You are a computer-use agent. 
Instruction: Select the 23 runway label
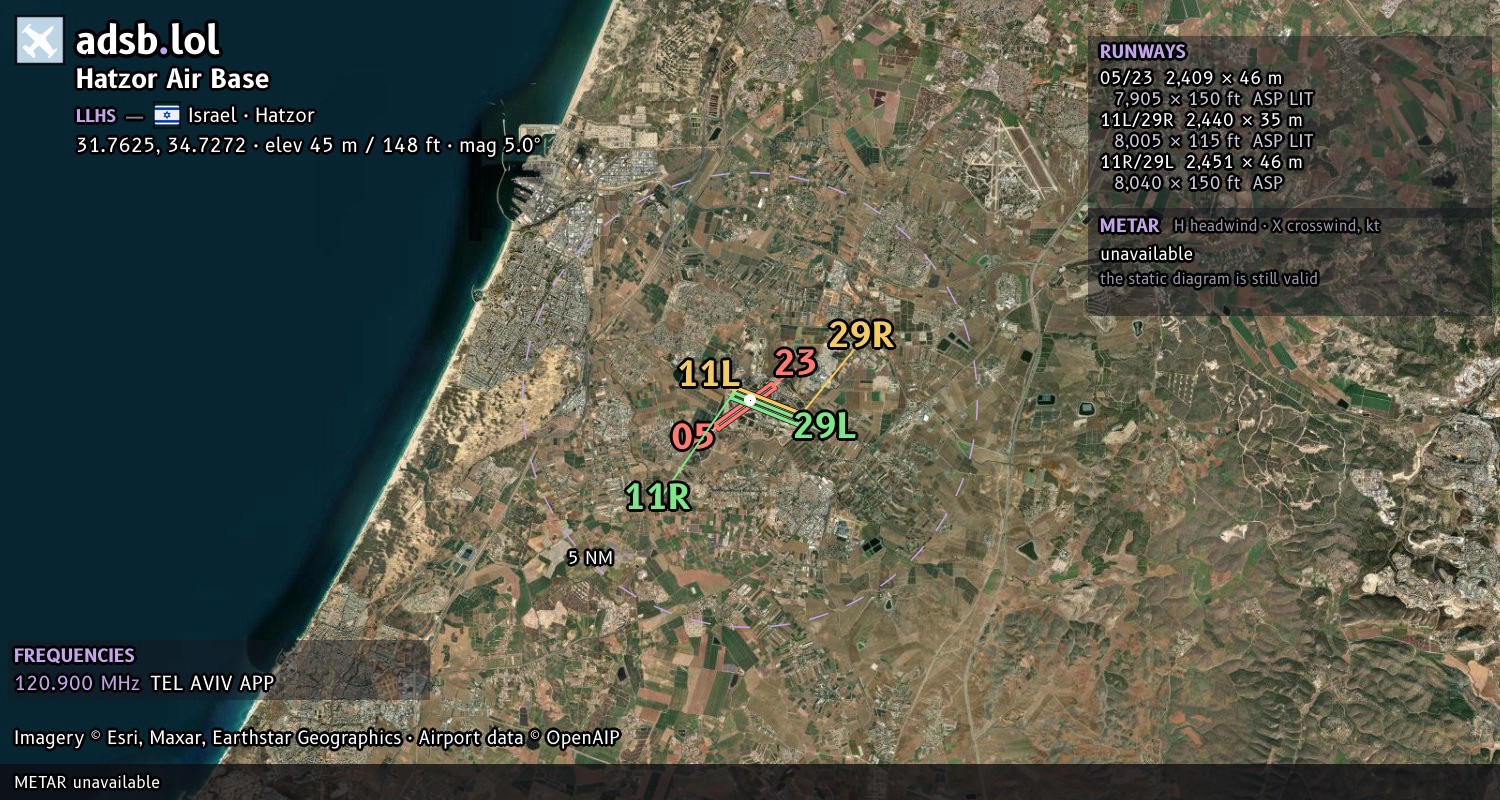coord(795,362)
